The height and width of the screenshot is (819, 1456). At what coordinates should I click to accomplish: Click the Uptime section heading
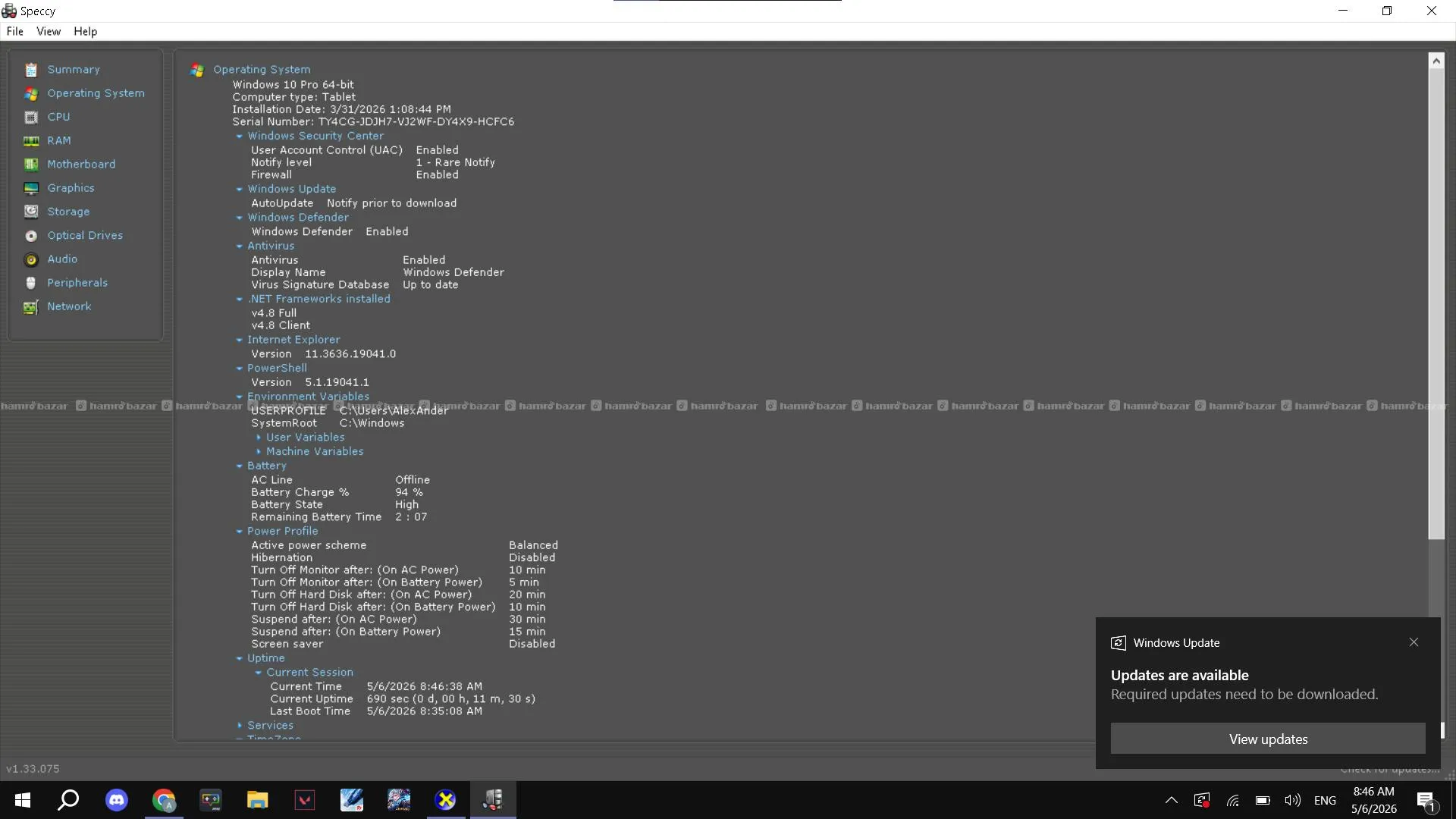tap(266, 659)
